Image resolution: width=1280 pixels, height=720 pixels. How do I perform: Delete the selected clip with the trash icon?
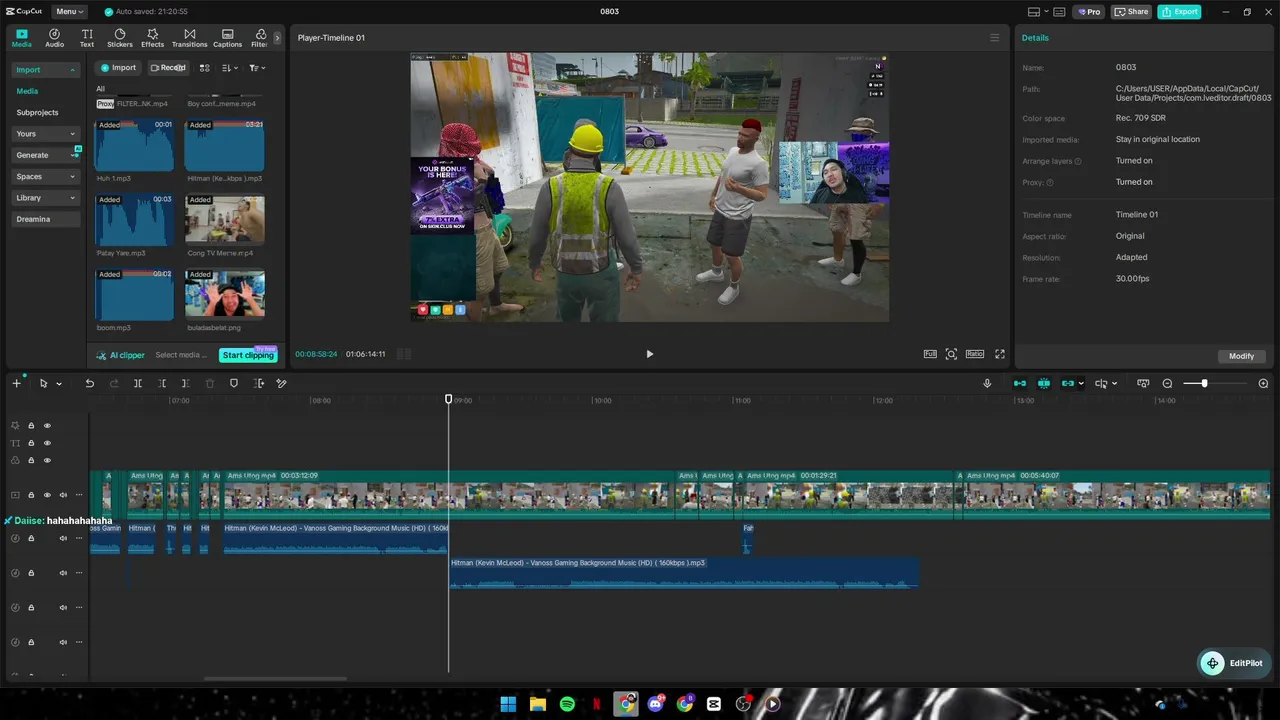pos(210,384)
